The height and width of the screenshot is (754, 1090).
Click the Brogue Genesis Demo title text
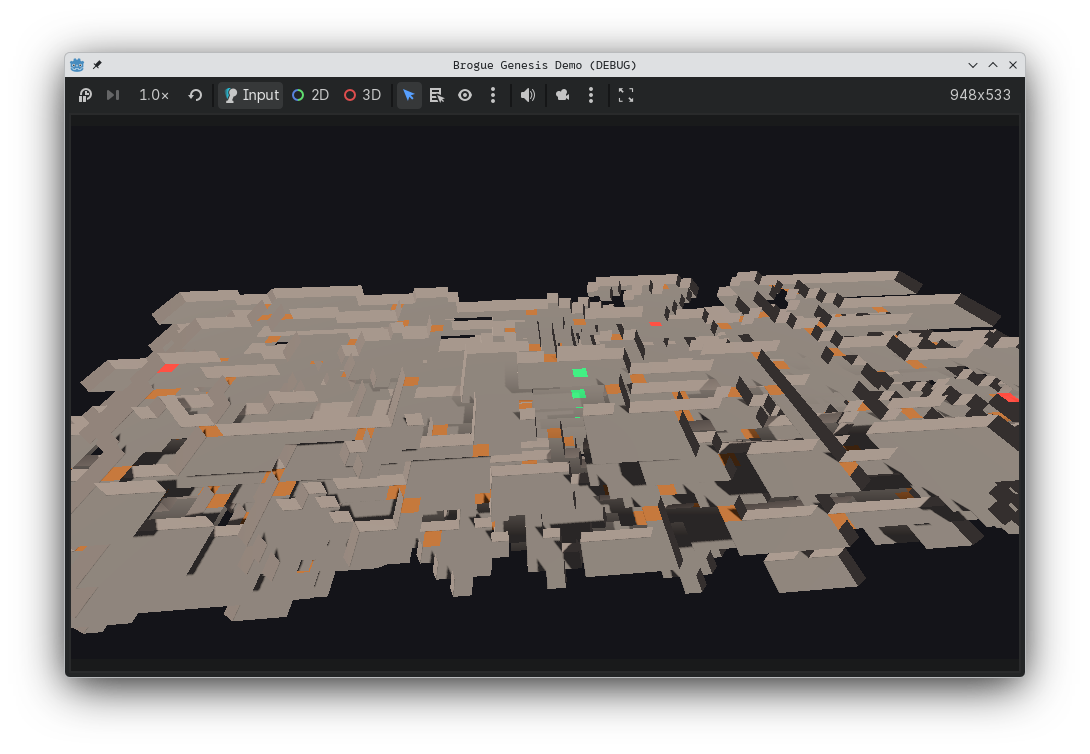(x=544, y=65)
